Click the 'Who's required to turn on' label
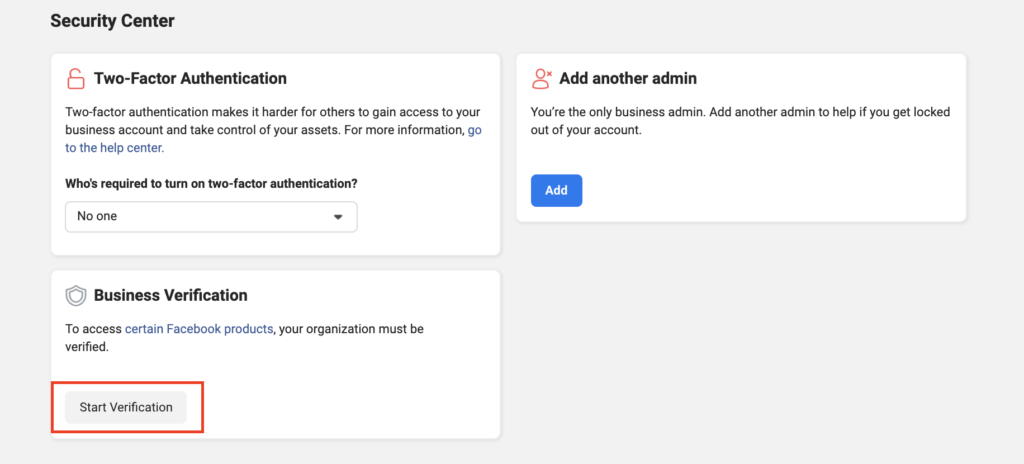 point(211,183)
